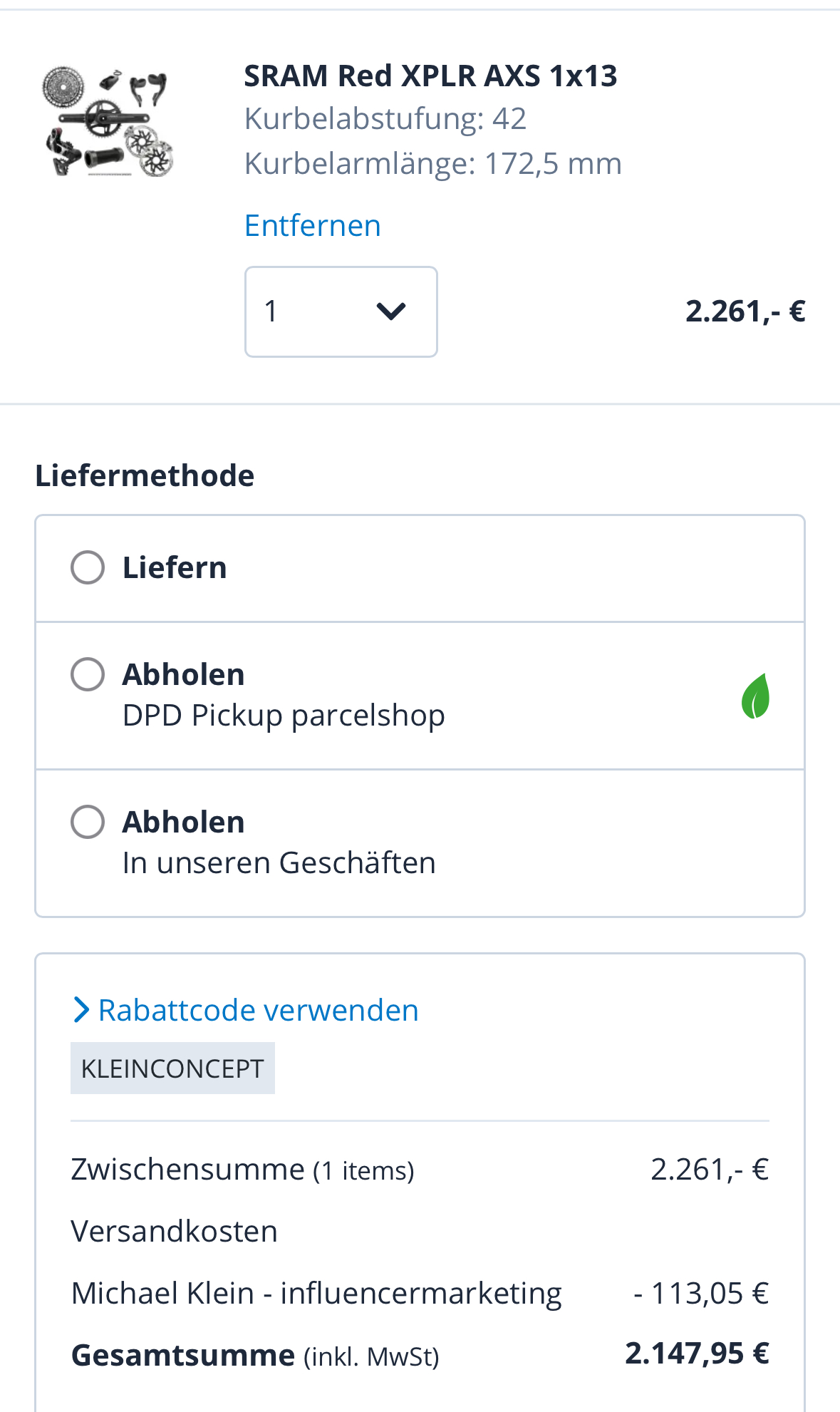
Task: Click the Kurbelarmlänge 172,5 mm detail
Action: click(x=432, y=163)
